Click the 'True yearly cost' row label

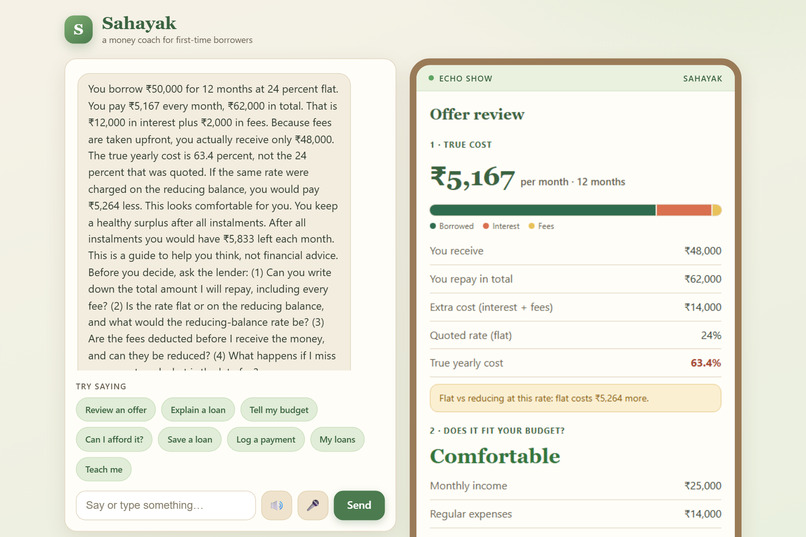466,363
